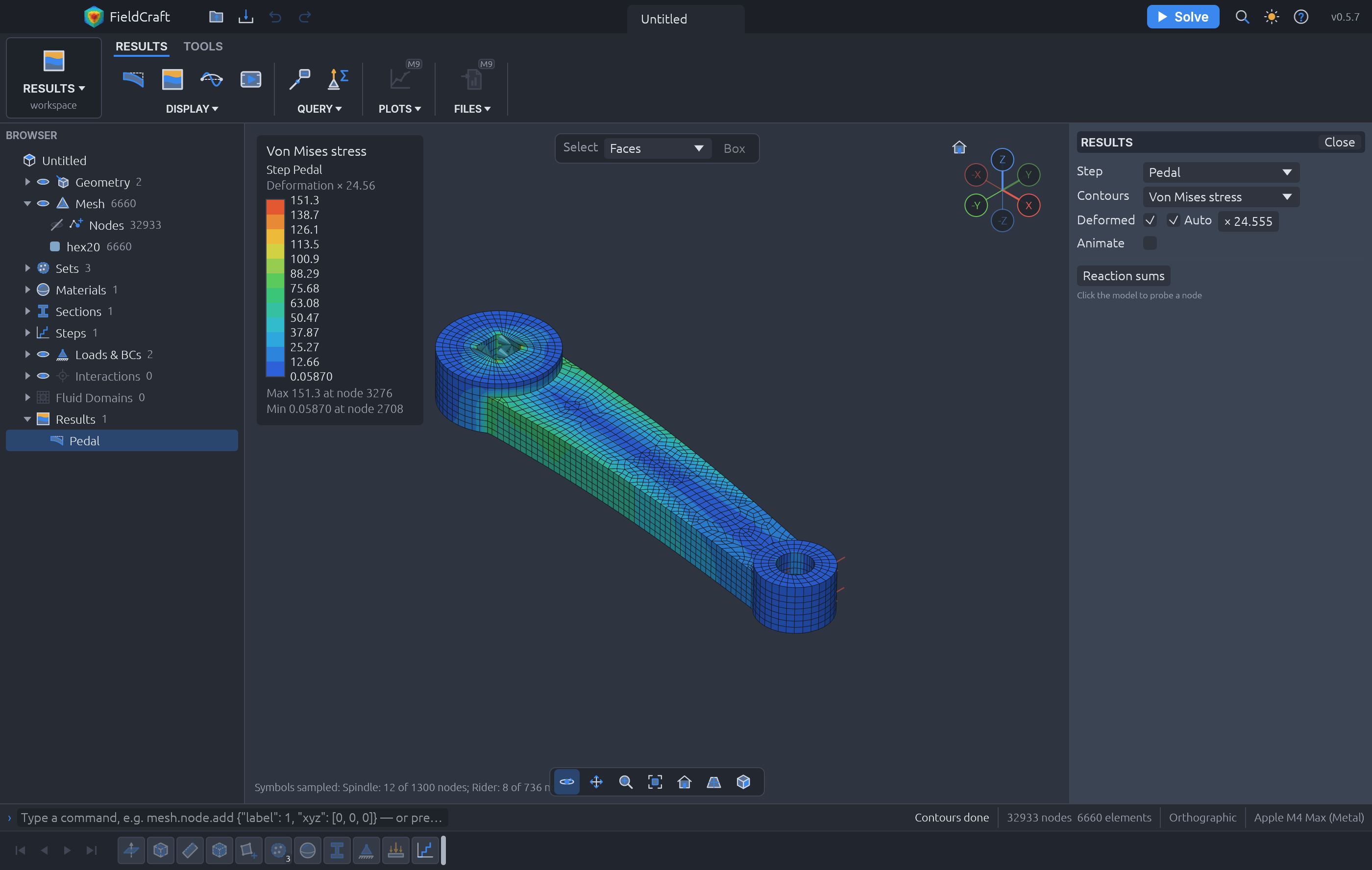Click the X axis on orientation triad
Screen dimensions: 1372x870
(1029, 205)
